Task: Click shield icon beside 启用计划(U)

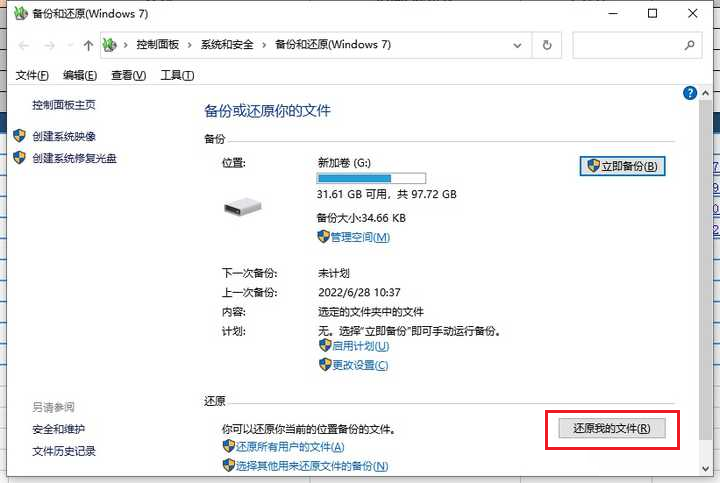Action: [x=325, y=345]
